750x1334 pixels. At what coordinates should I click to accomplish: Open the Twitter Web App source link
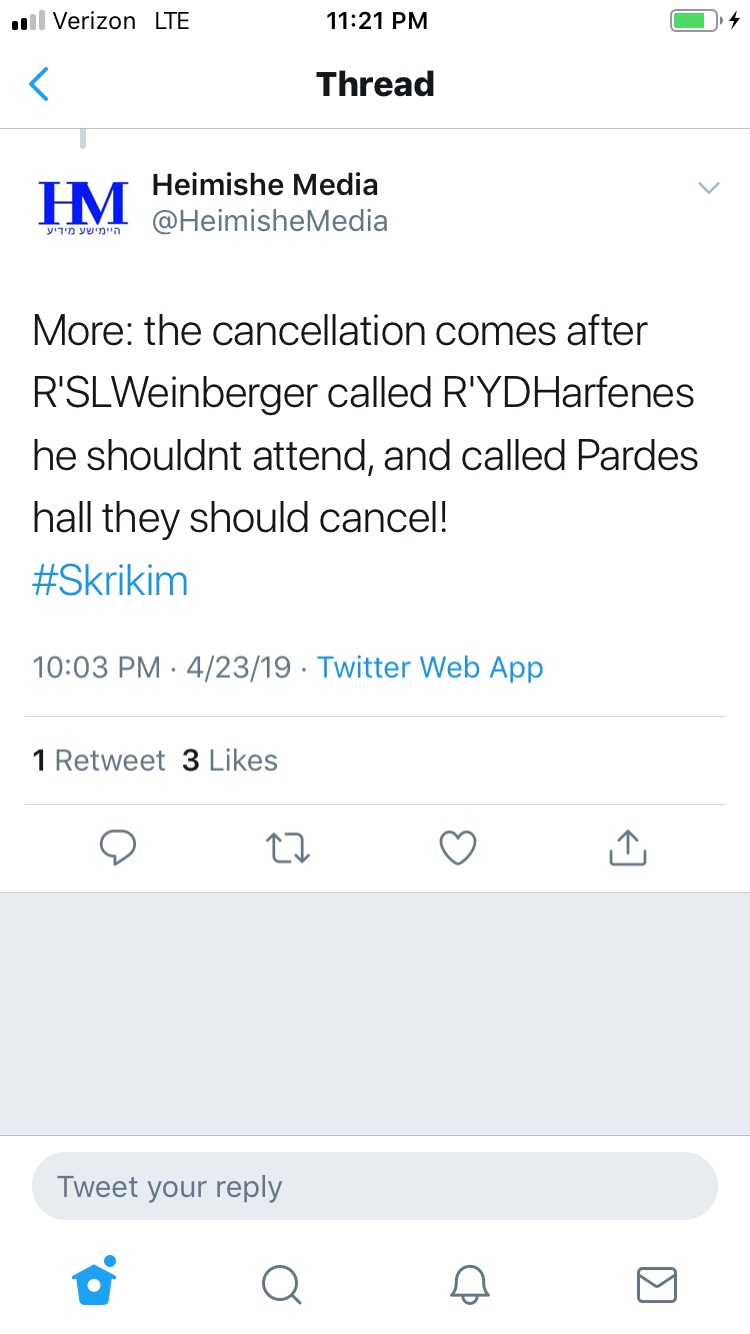coord(430,668)
